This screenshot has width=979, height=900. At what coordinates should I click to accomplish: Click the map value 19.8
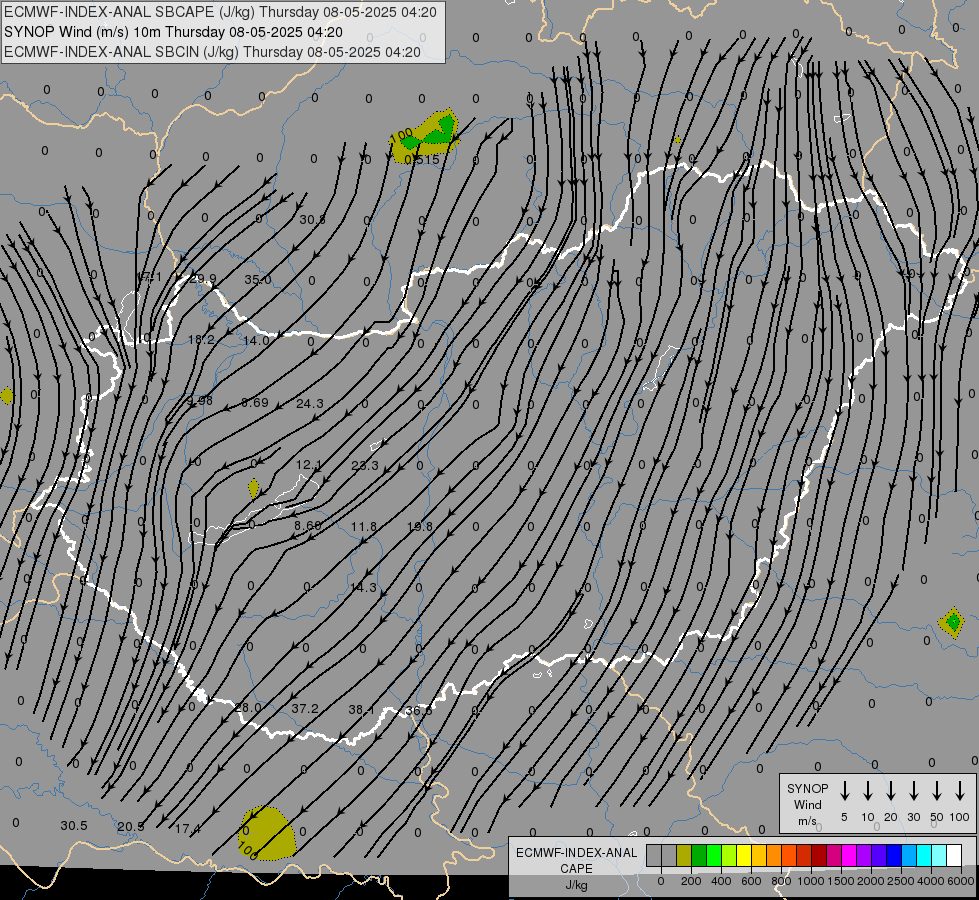[x=420, y=527]
